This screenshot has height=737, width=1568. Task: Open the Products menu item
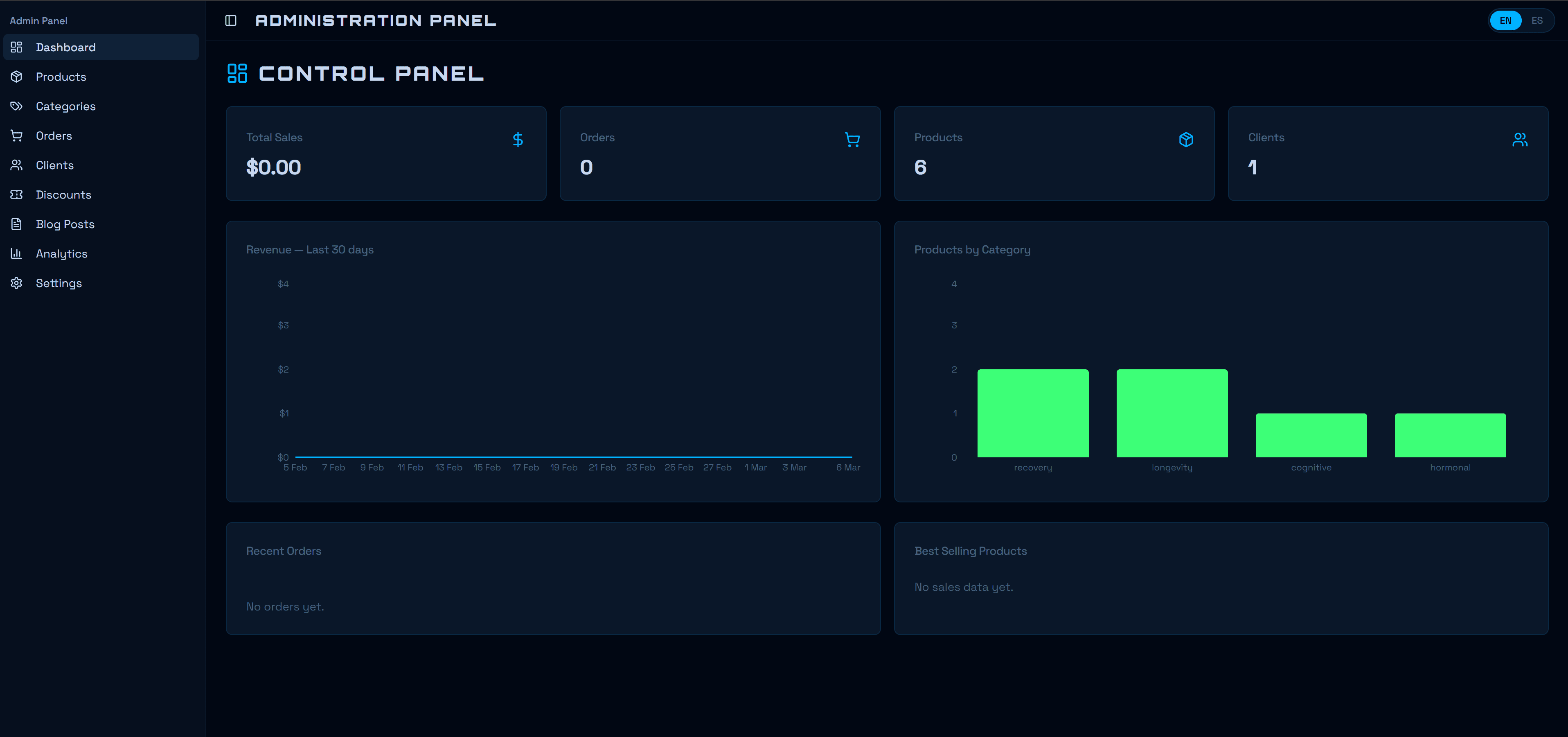(x=61, y=77)
